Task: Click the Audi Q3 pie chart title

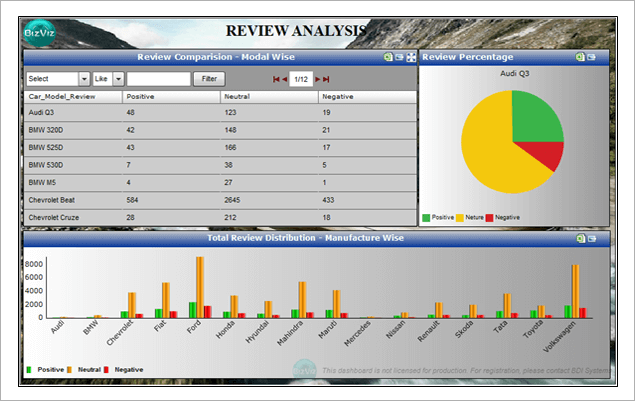Action: tap(515, 74)
